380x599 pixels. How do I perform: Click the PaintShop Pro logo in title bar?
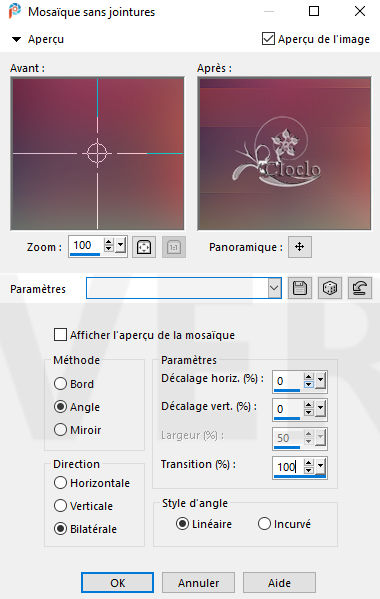tap(15, 11)
